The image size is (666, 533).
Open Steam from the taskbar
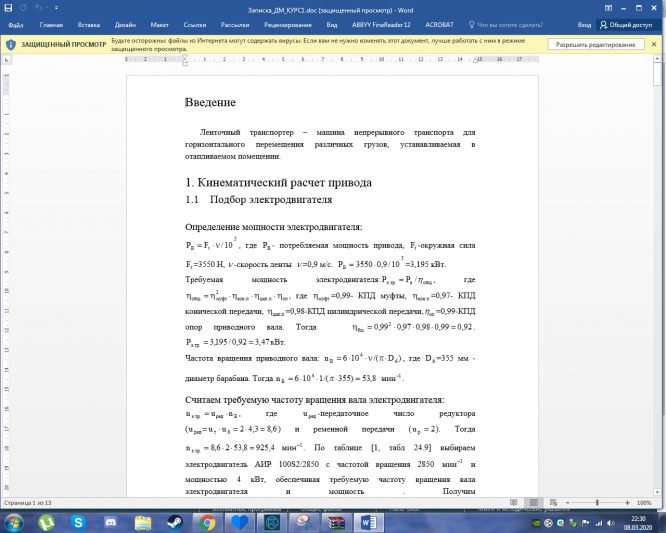175,522
